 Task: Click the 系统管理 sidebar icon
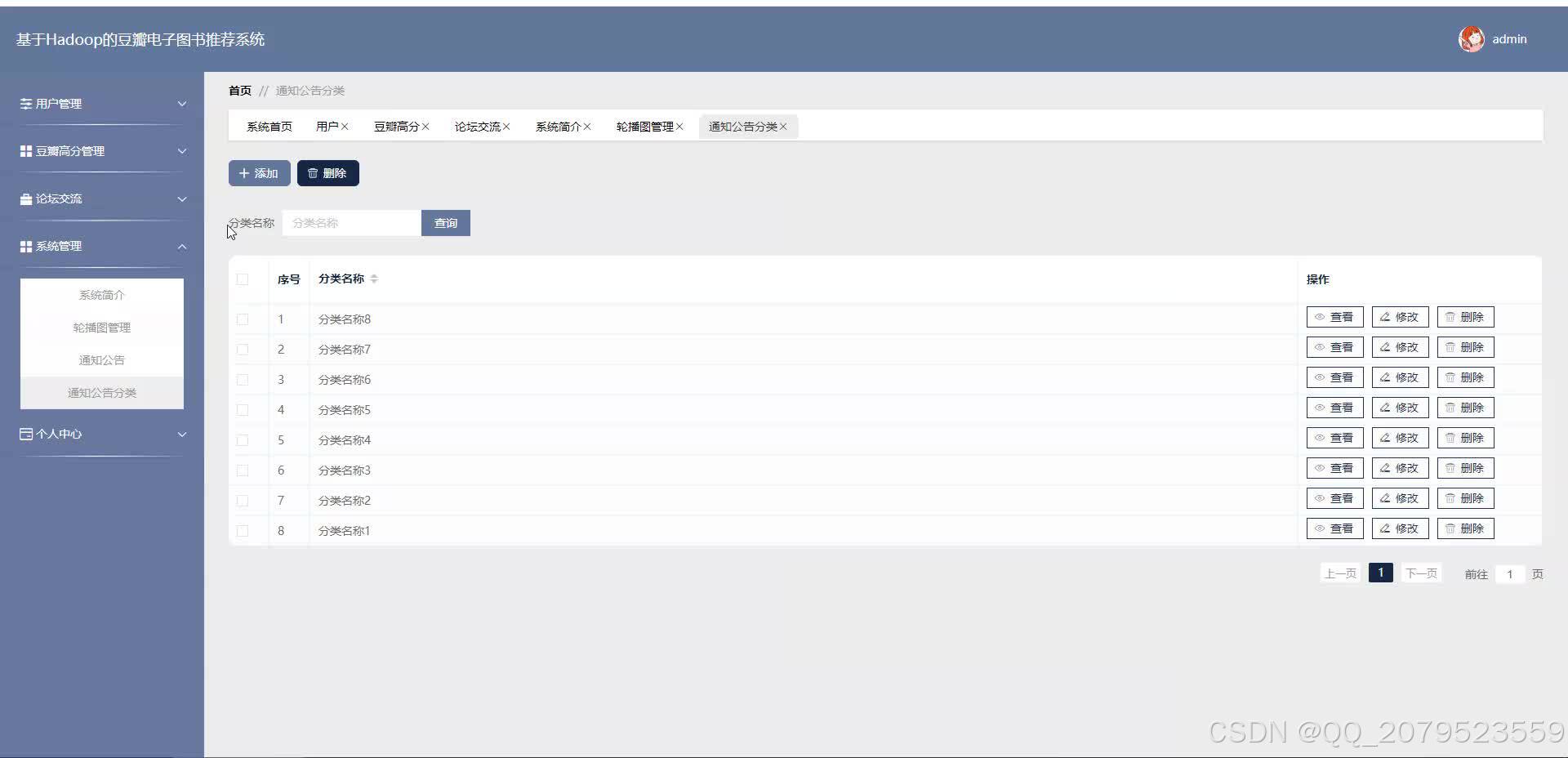[25, 246]
